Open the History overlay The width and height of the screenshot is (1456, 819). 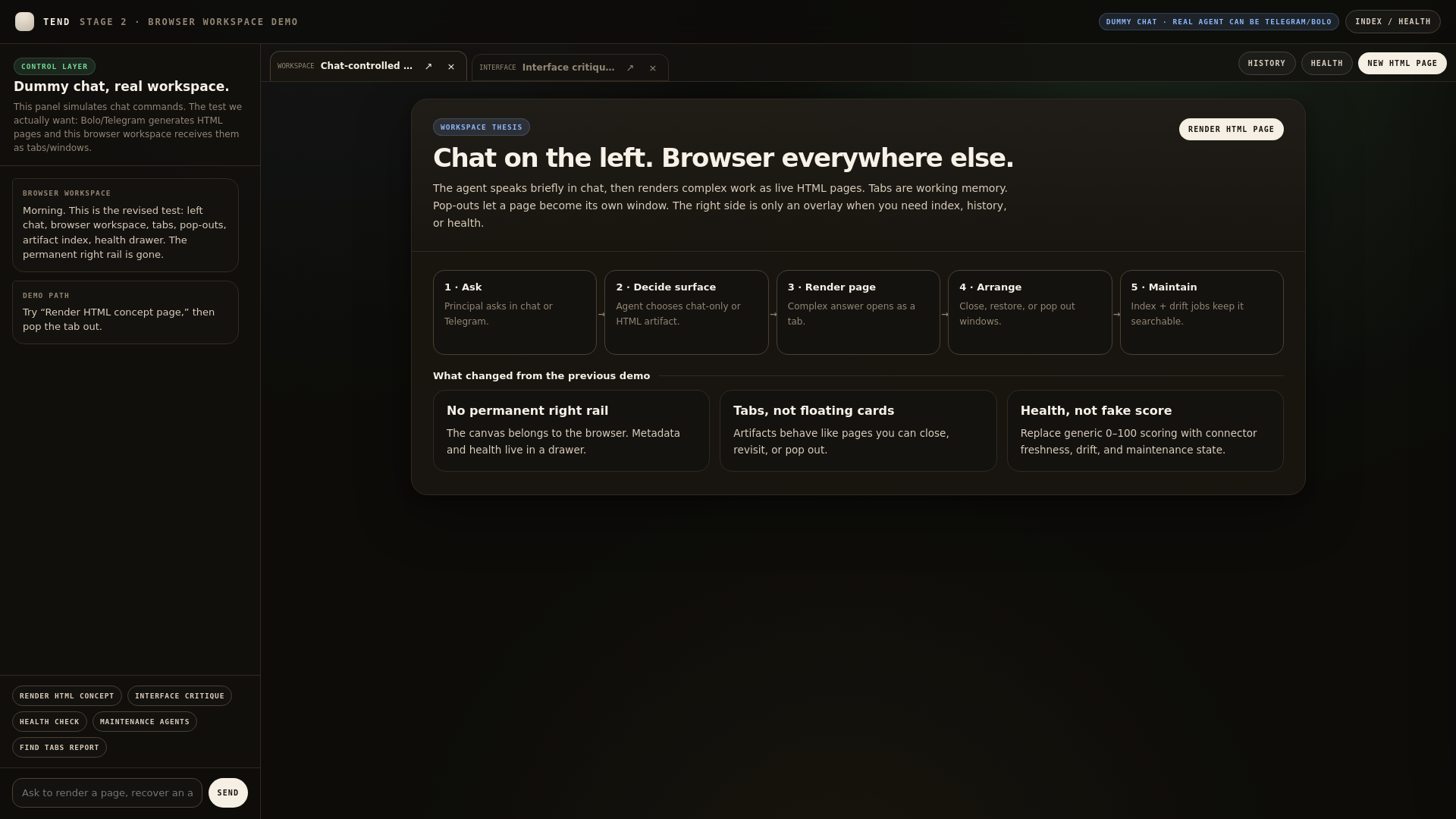(x=1266, y=64)
